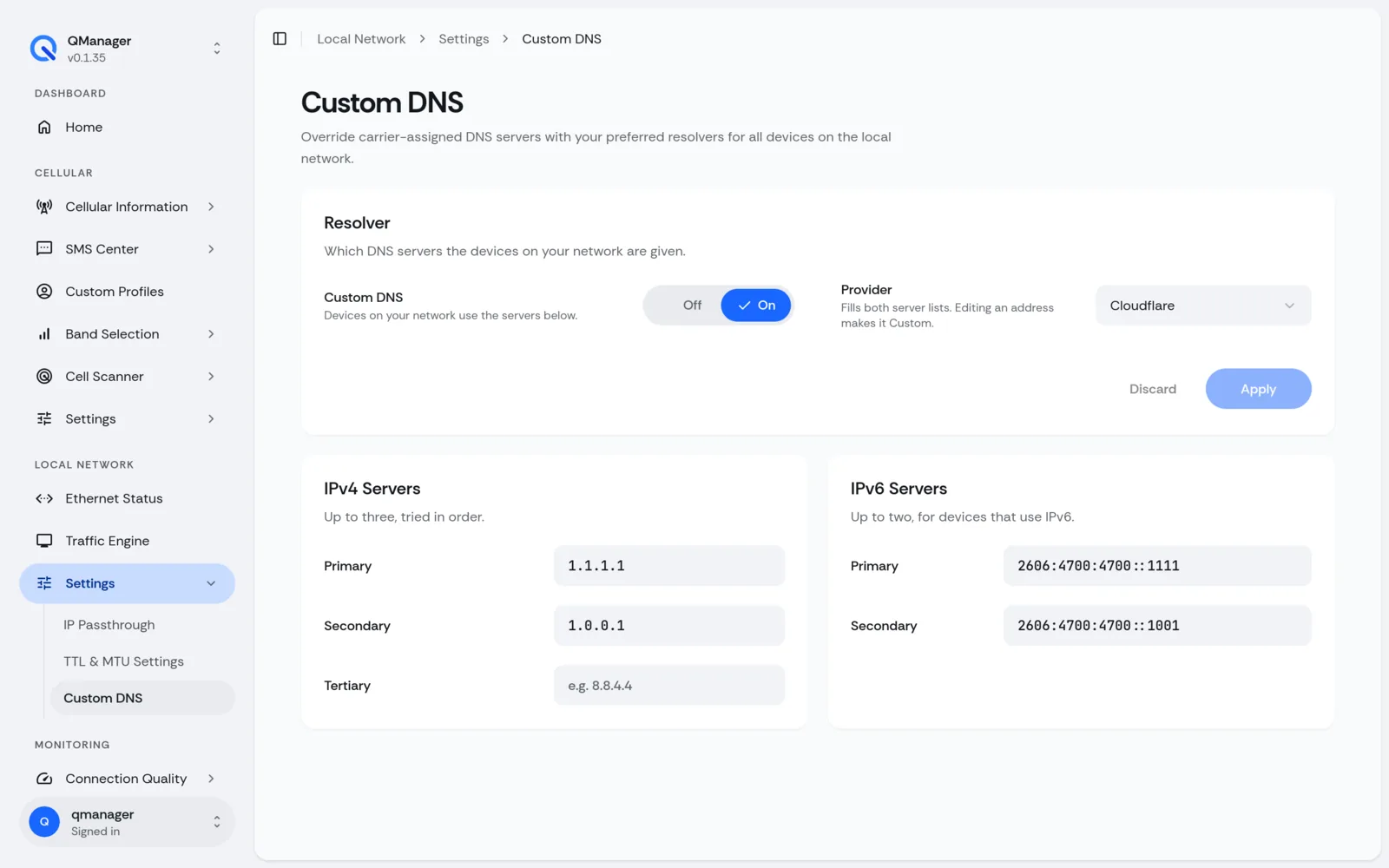Discard the DNS resolver changes
Viewport: 1389px width, 868px height.
click(x=1153, y=389)
